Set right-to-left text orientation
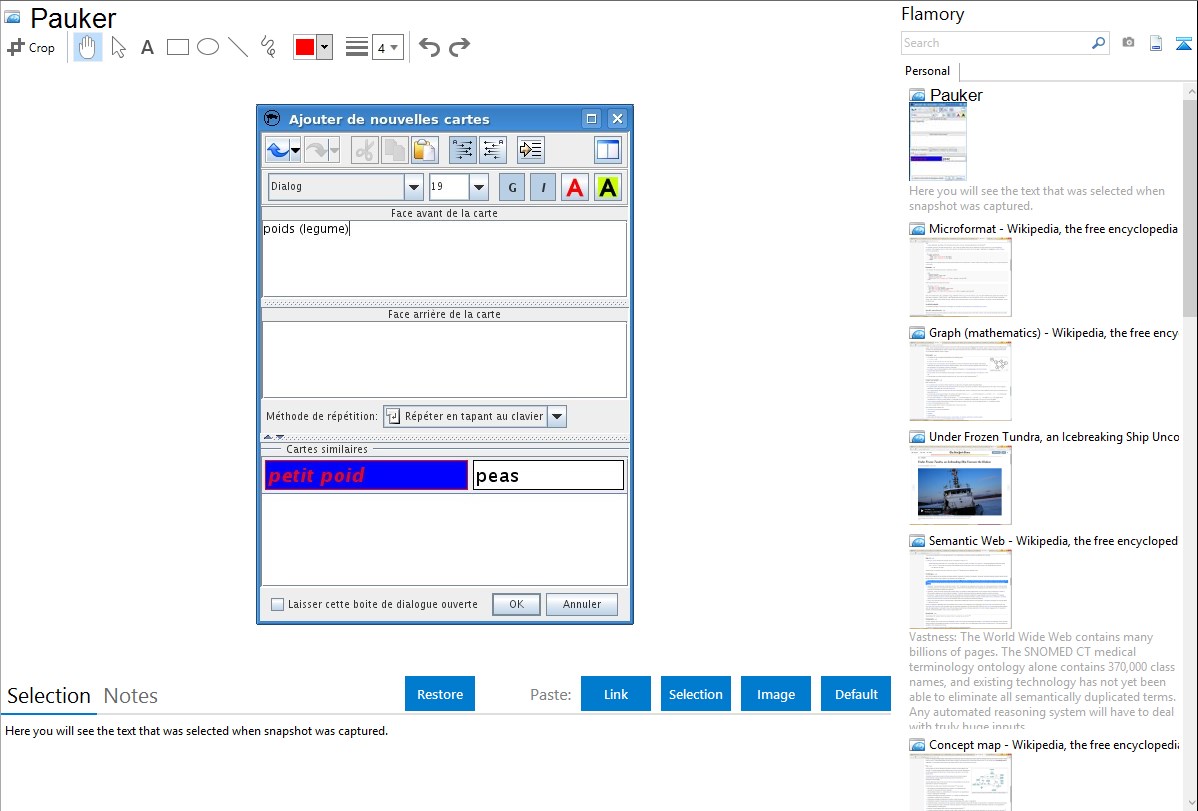The image size is (1198, 811). click(493, 150)
